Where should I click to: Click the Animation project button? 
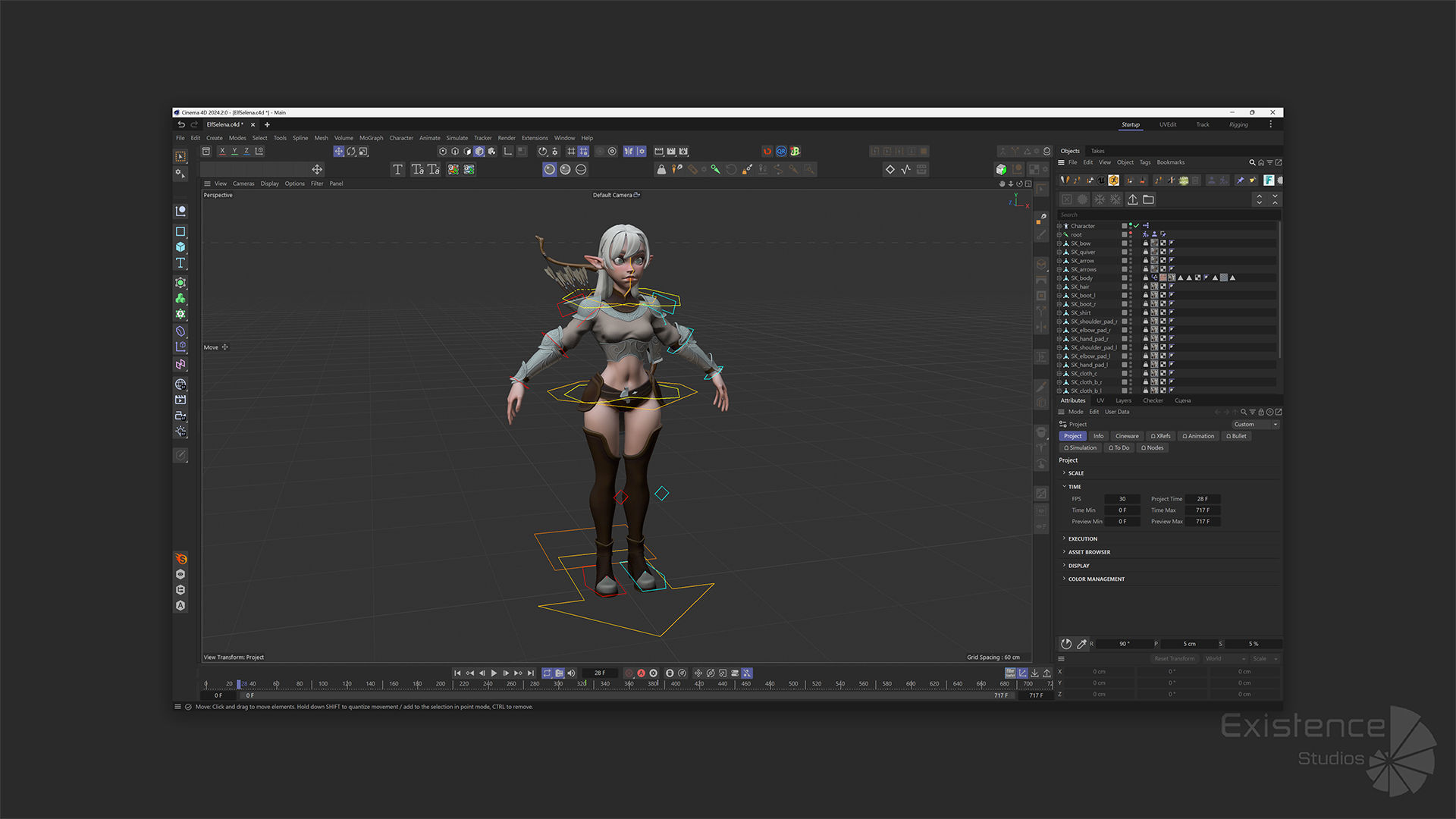pos(1198,436)
